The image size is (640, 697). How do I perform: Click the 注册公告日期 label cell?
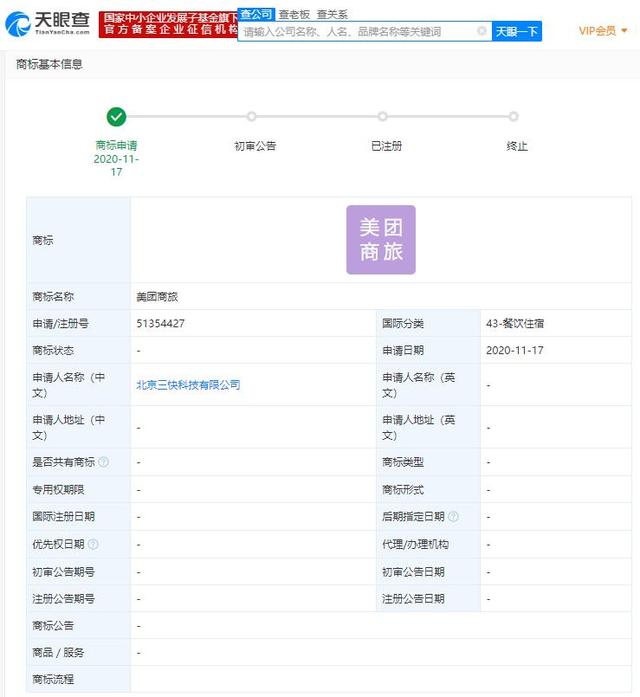pyautogui.click(x=428, y=599)
